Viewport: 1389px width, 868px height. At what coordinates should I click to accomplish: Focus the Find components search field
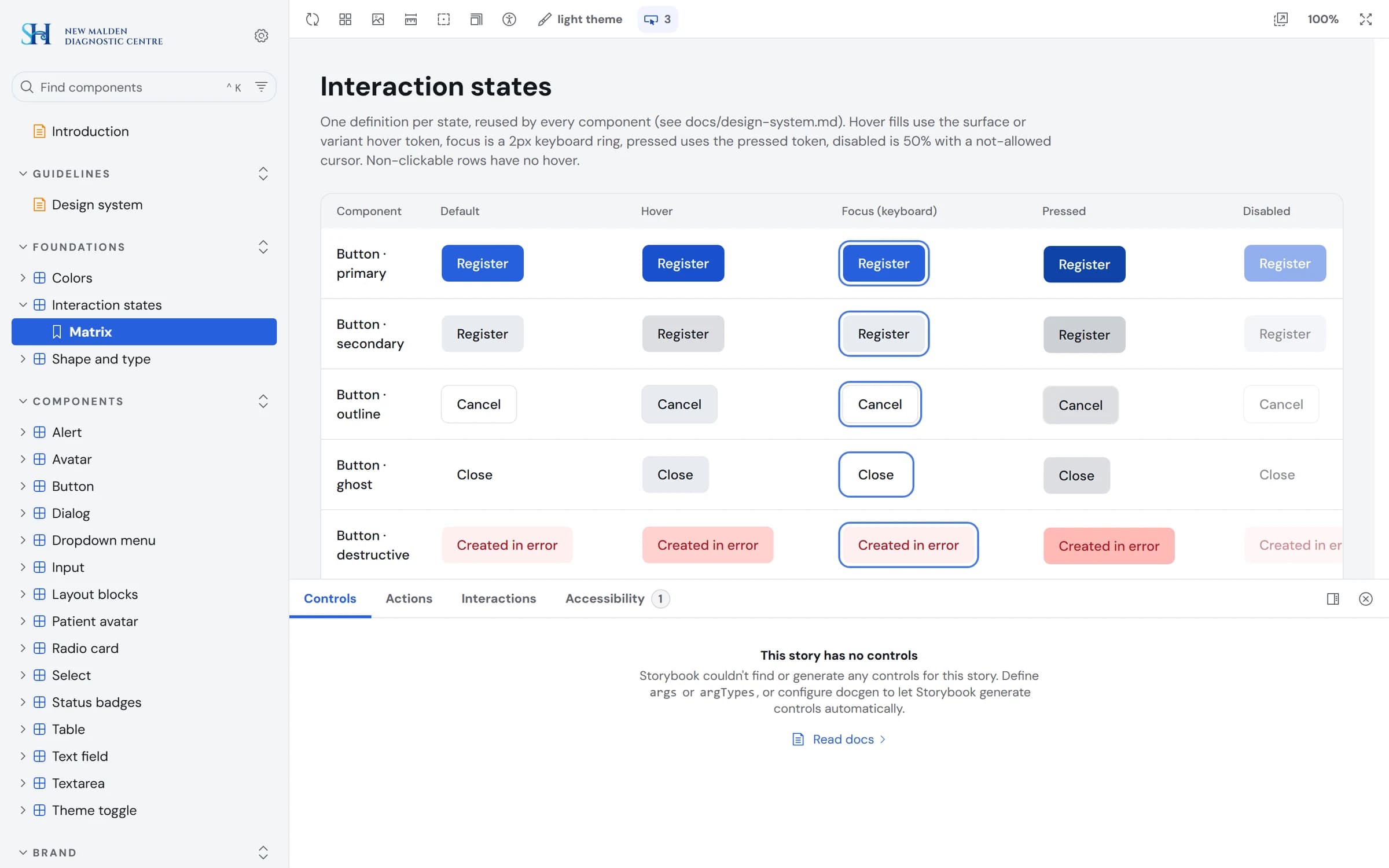pyautogui.click(x=144, y=87)
